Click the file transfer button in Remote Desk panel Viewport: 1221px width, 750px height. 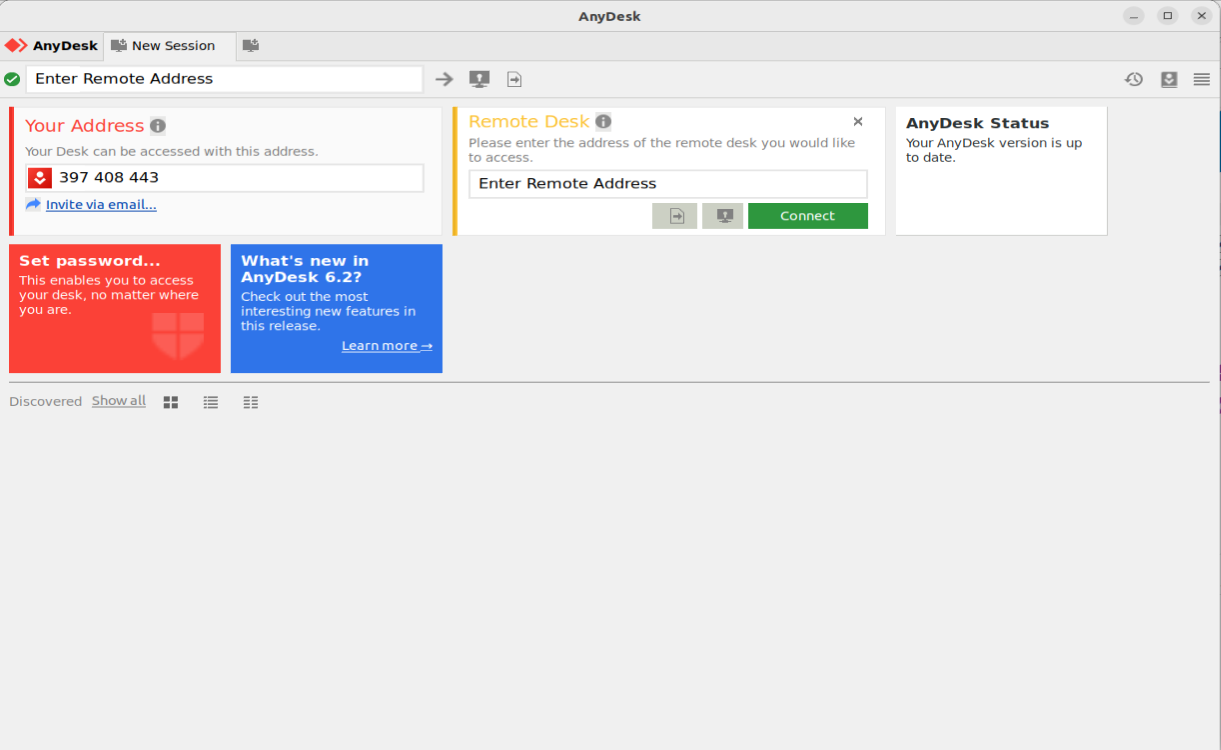pyautogui.click(x=675, y=216)
